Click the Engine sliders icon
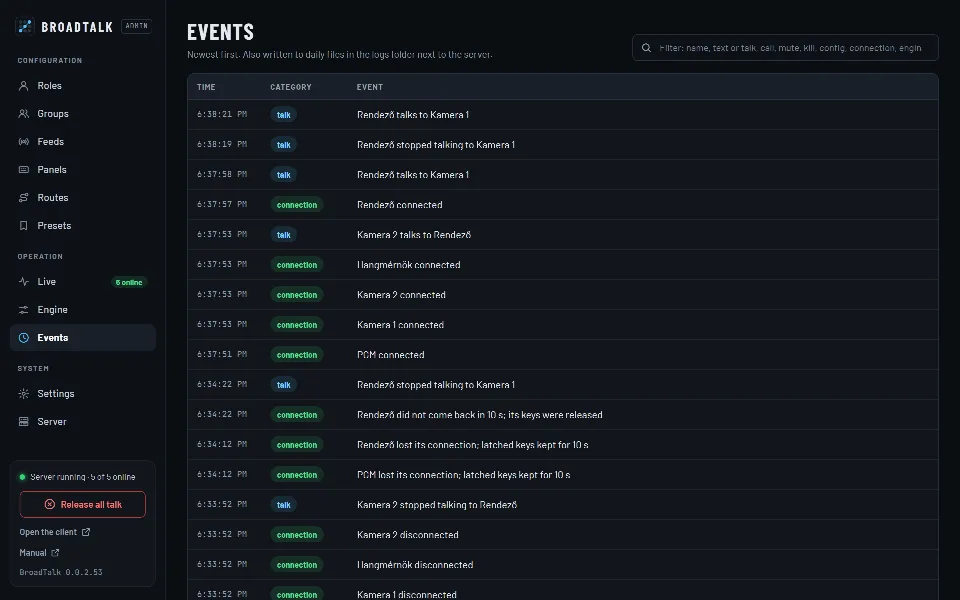The height and width of the screenshot is (600, 960). (x=23, y=310)
